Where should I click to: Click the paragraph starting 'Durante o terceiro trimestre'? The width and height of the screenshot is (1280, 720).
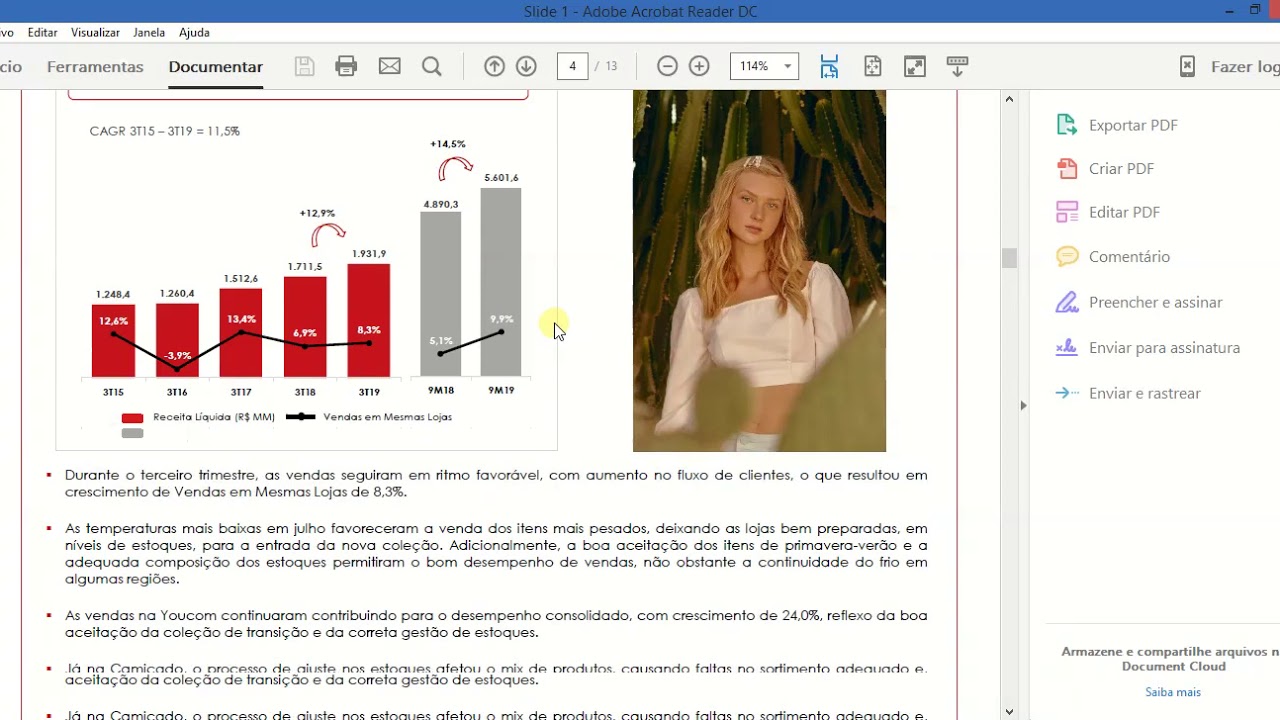click(x=496, y=483)
